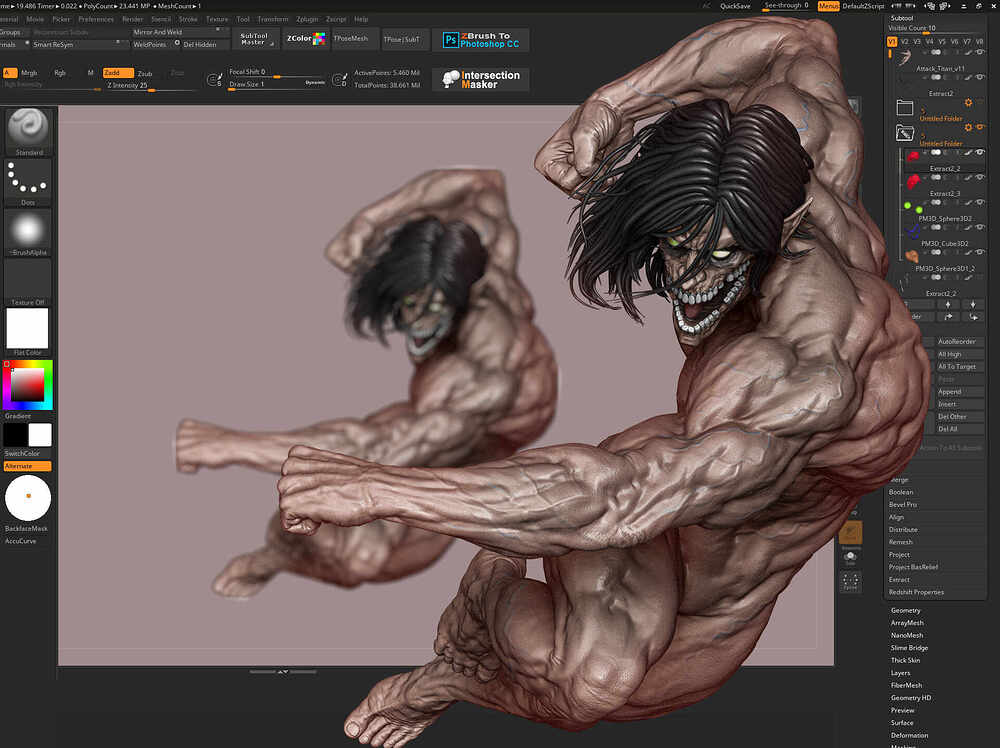
Task: Open the Stroke menu
Action: click(188, 19)
